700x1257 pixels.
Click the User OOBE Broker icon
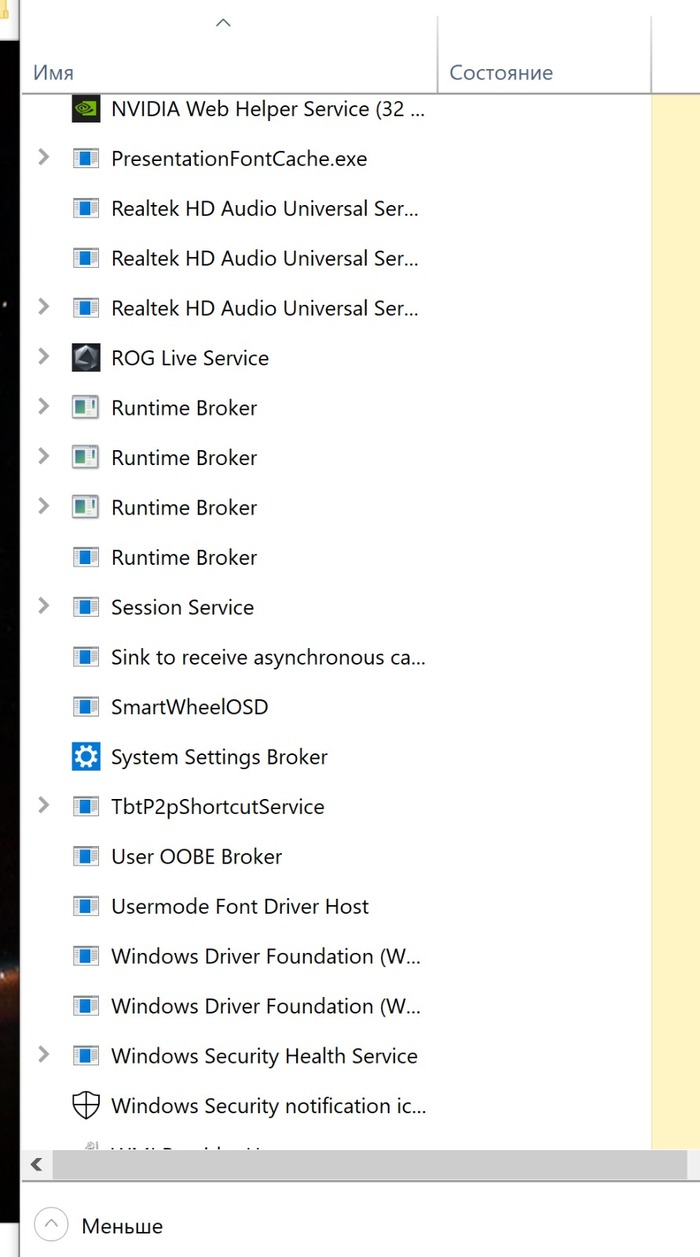86,857
